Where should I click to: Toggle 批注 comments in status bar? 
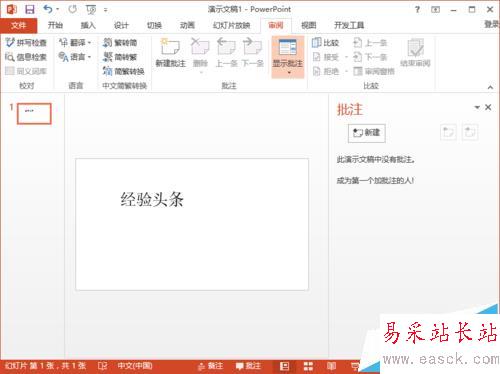(x=248, y=366)
